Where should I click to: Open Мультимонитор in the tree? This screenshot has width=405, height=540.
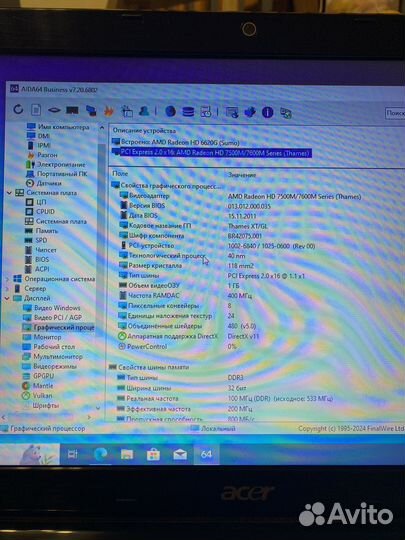click(58, 357)
